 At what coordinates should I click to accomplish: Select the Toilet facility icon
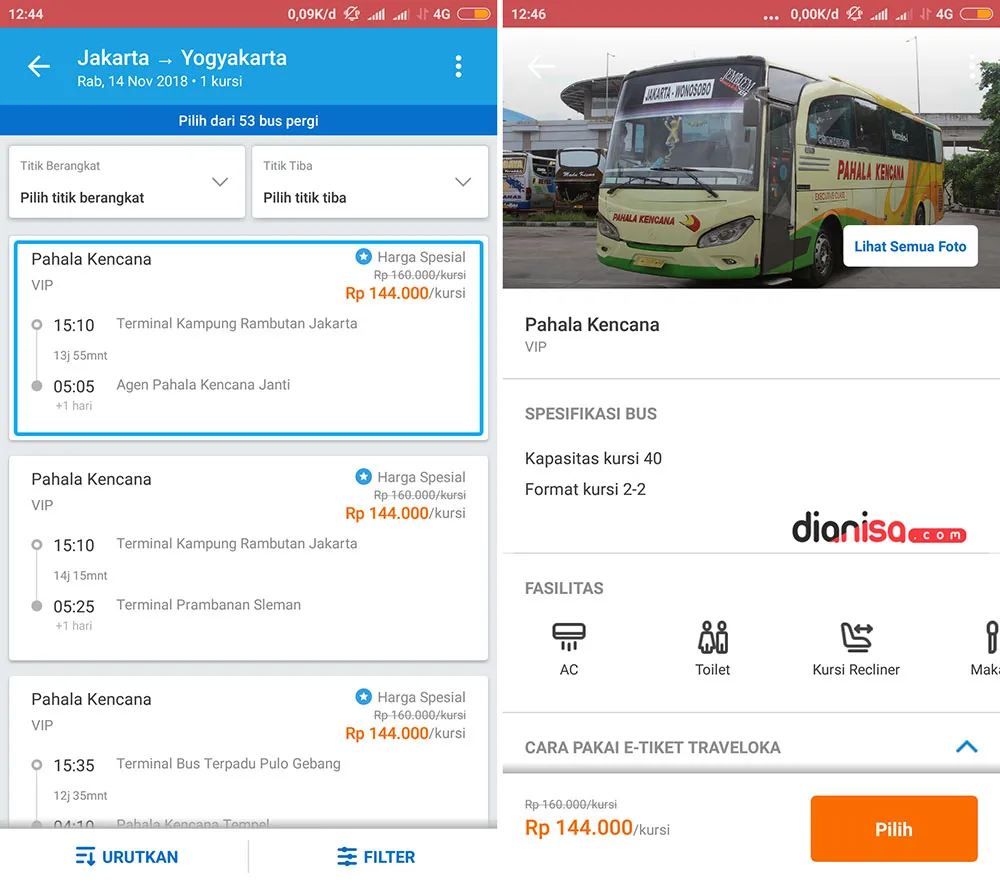pos(712,640)
